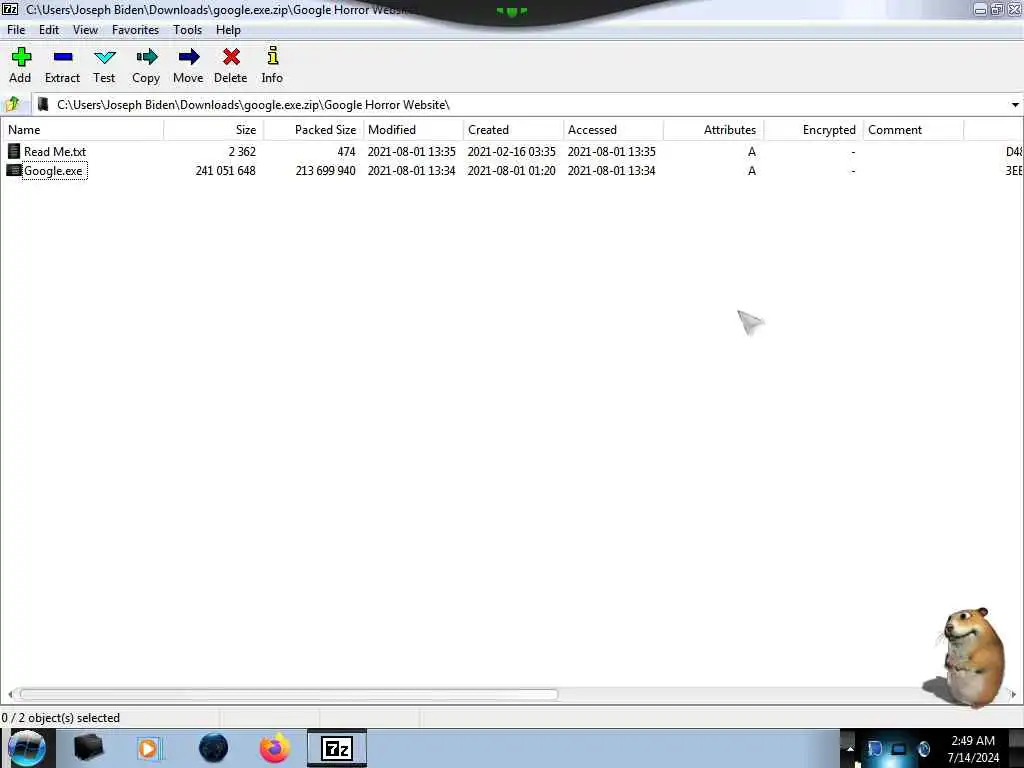
Task: Click the horizontal scrollbar thumb
Action: click(289, 694)
